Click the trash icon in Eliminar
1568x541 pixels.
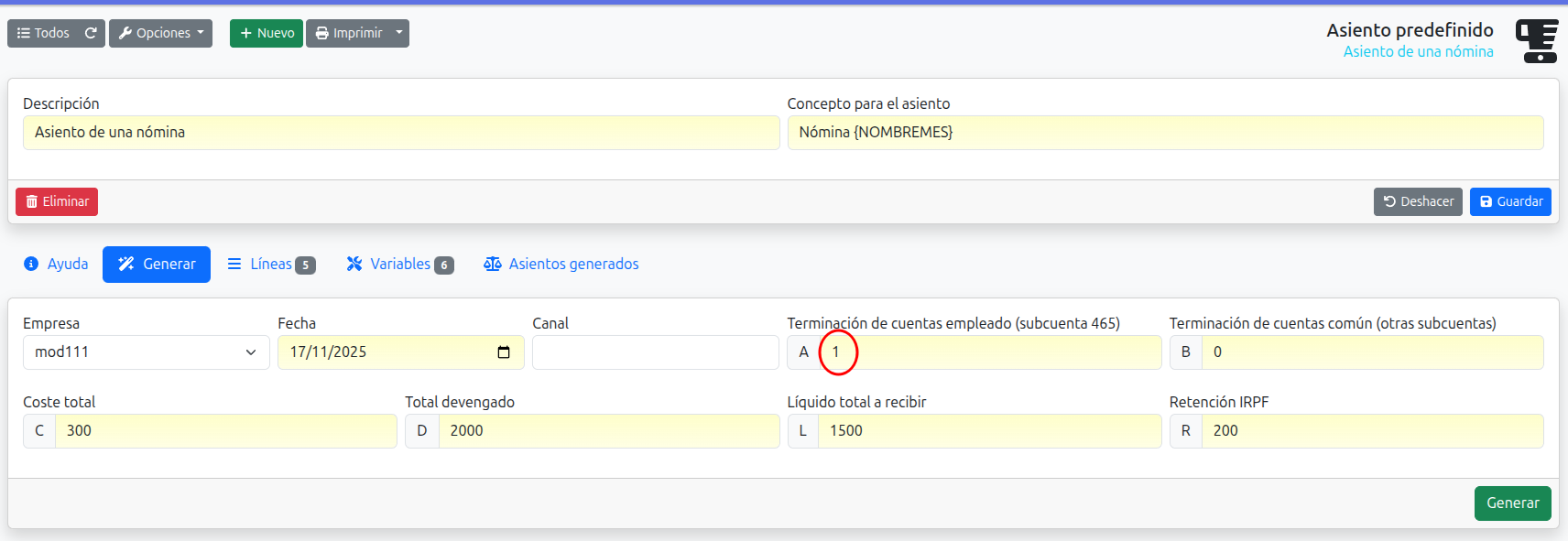click(31, 201)
